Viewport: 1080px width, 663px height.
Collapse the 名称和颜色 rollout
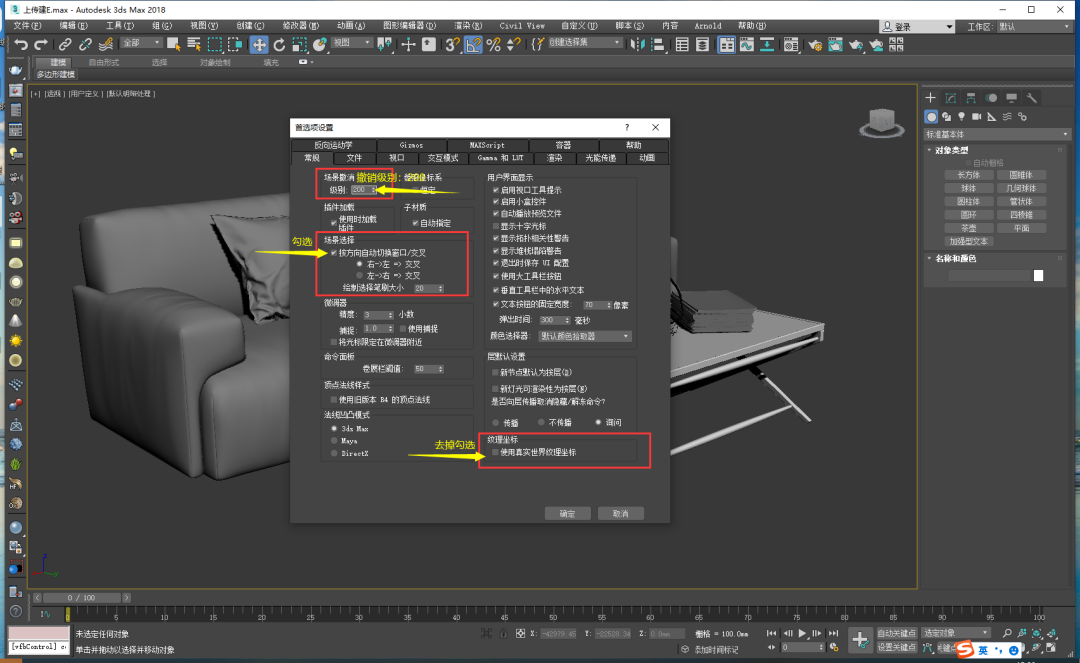(955, 259)
